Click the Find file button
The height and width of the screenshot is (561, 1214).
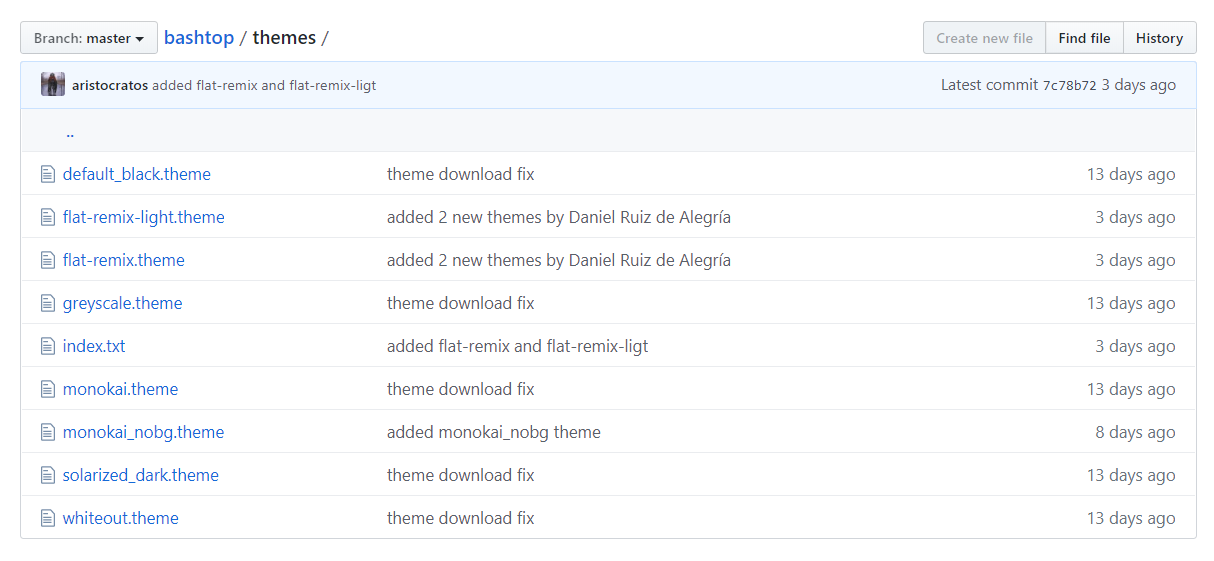point(1084,38)
